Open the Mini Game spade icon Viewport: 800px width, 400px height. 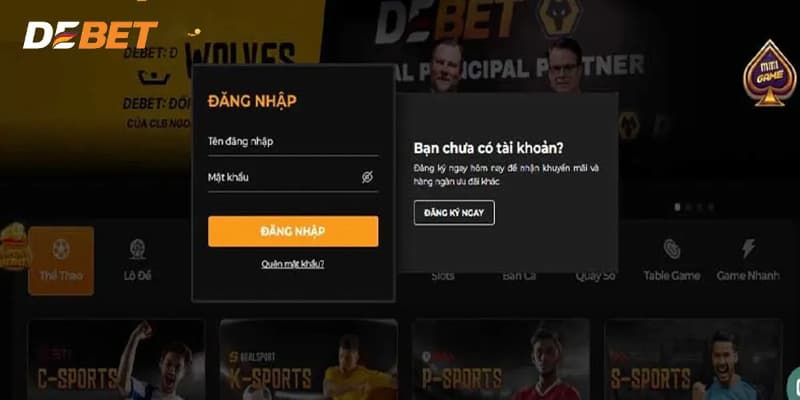click(x=769, y=73)
